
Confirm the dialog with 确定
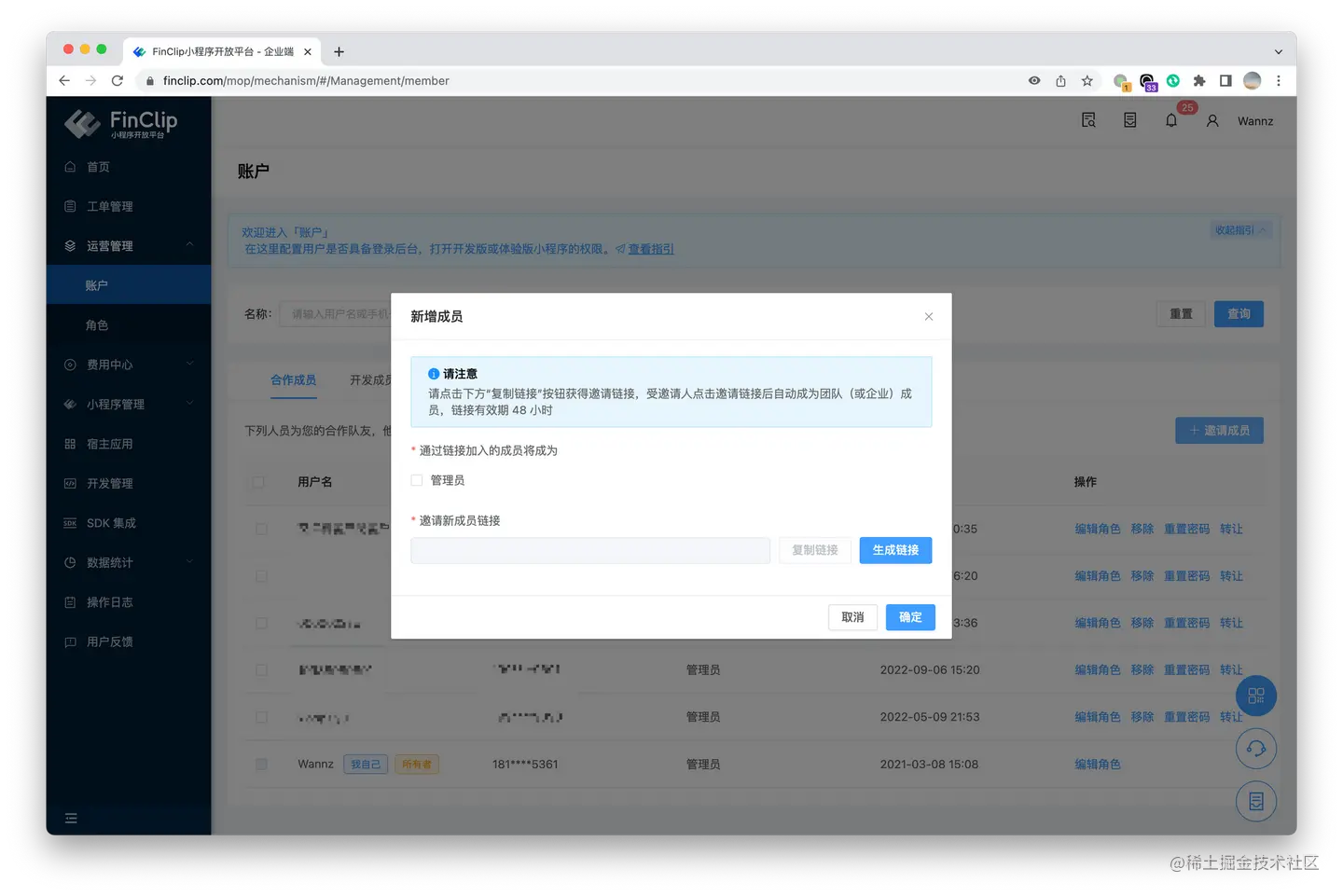coord(910,617)
